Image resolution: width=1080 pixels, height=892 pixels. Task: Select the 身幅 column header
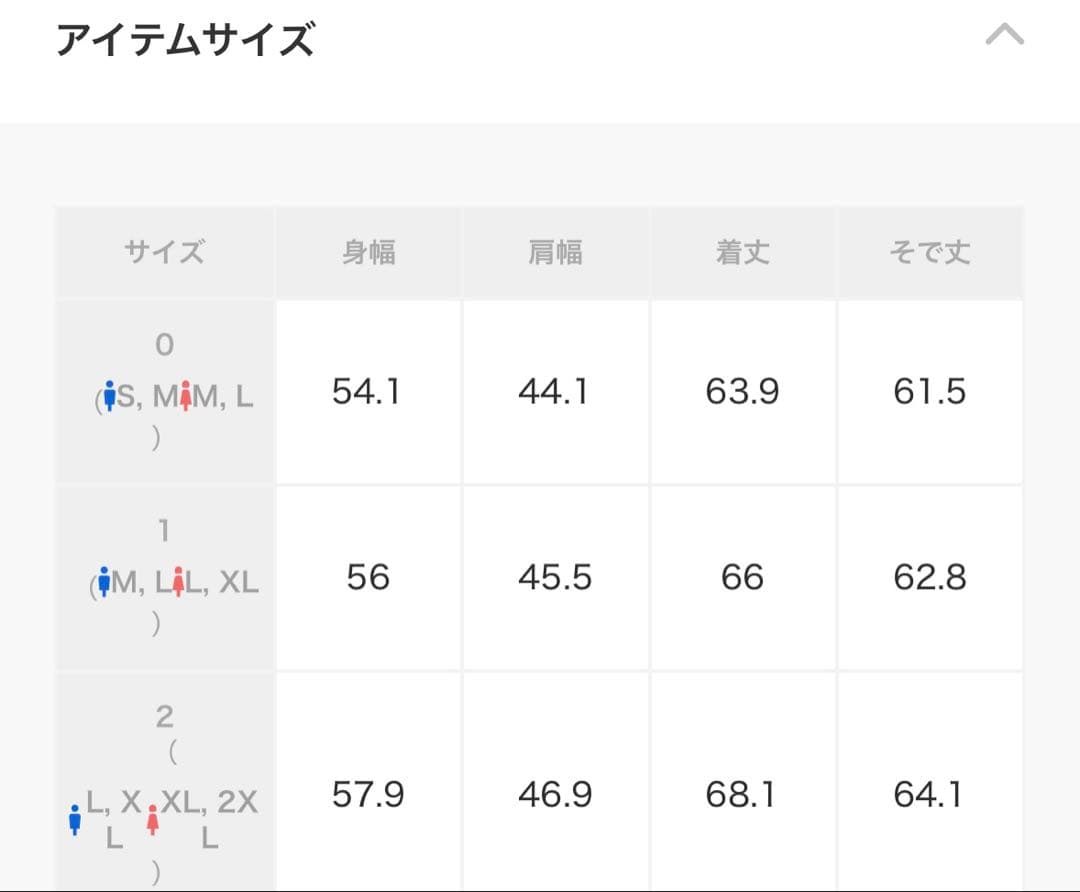(x=368, y=252)
